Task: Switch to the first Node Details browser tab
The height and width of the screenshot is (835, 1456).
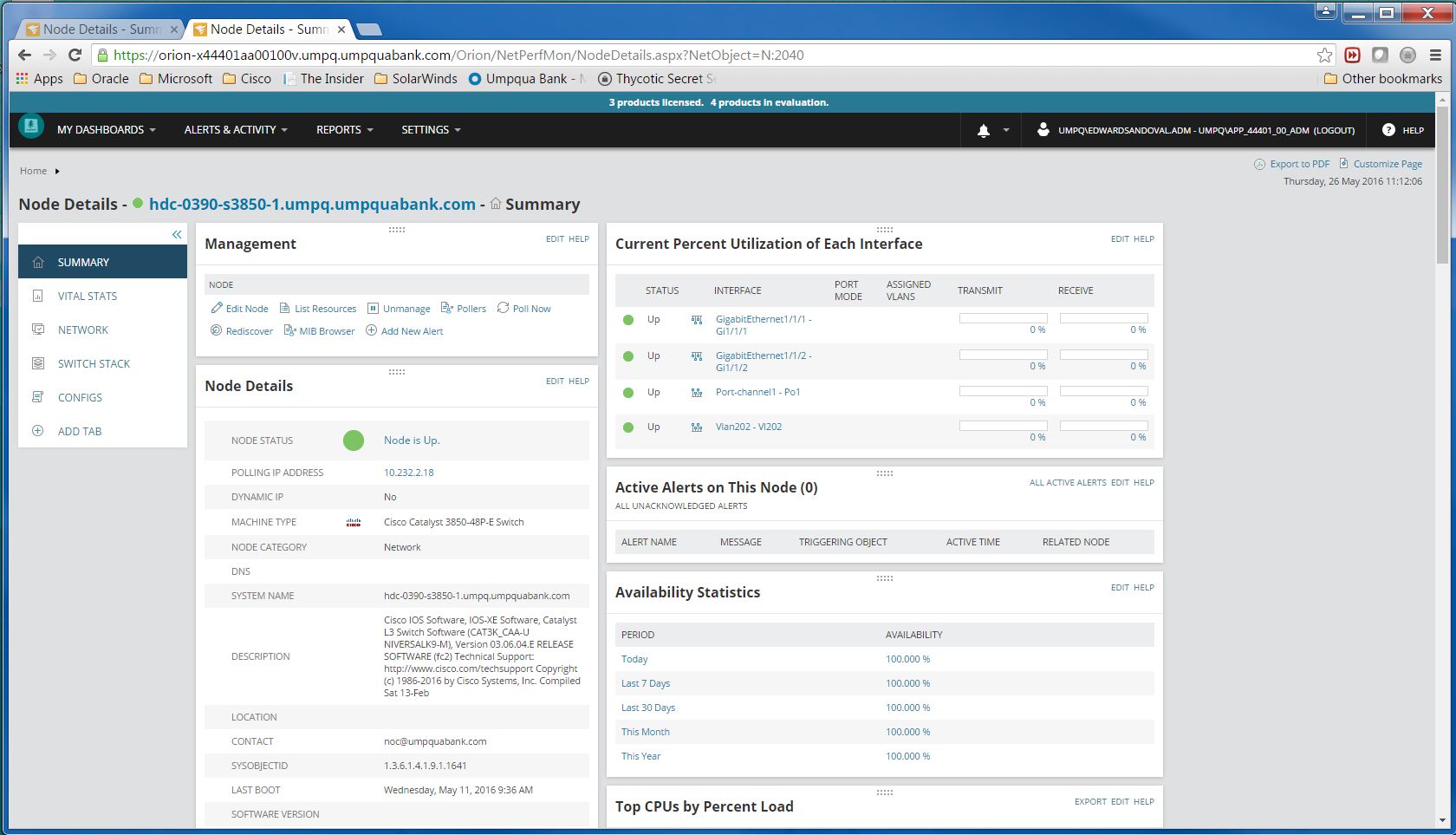Action: pyautogui.click(x=101, y=29)
